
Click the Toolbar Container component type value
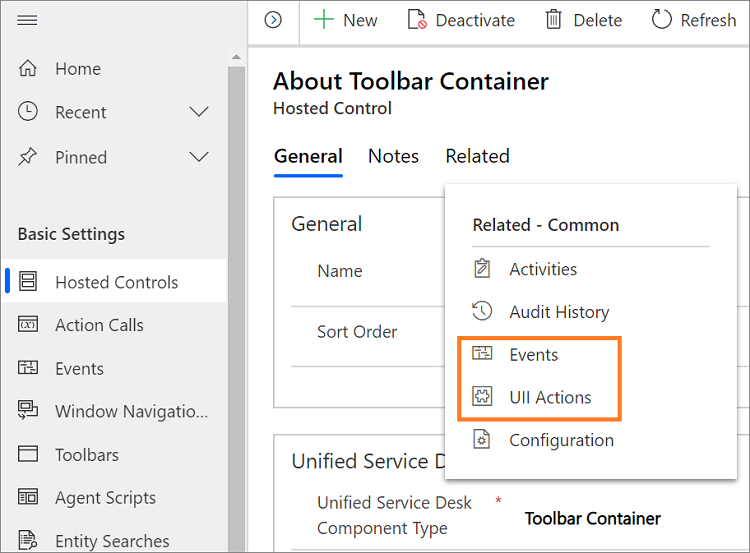(593, 519)
